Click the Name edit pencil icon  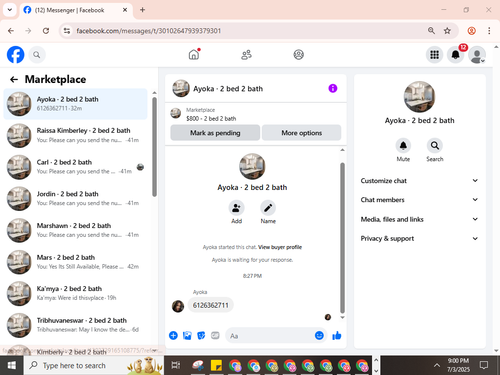coord(268,208)
